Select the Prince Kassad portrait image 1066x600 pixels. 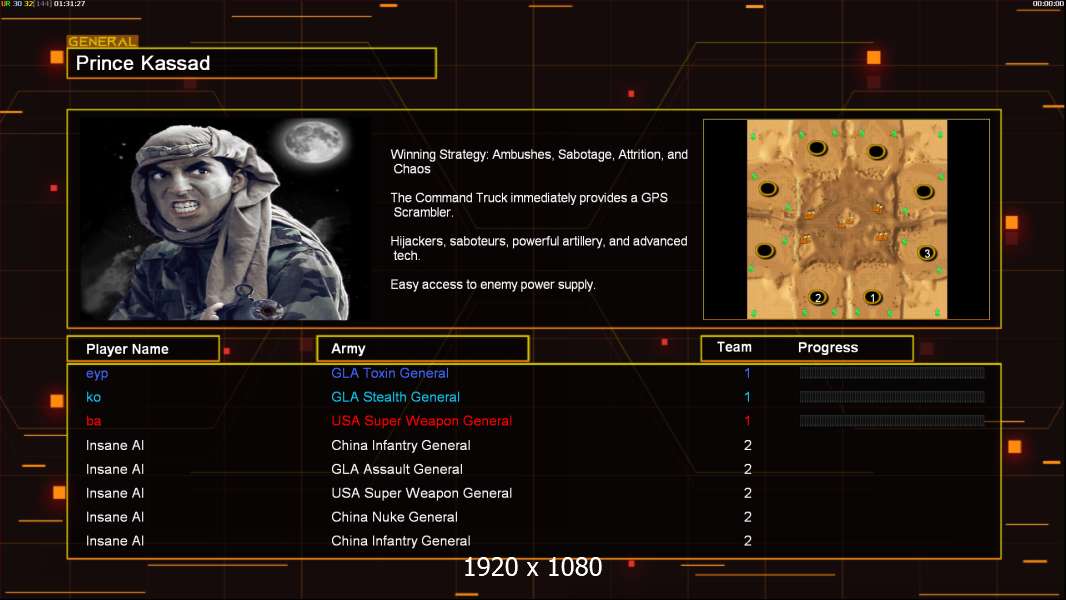(x=226, y=218)
